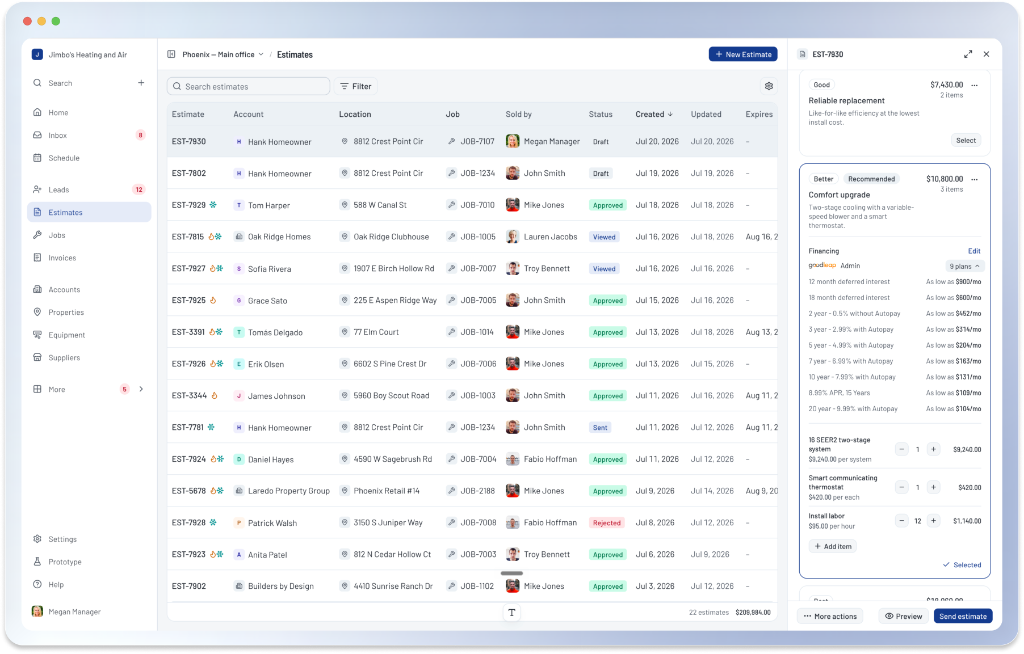This screenshot has width=1024, height=654.
Task: Click location pin icon for 588 W Canal St
Action: point(344,205)
